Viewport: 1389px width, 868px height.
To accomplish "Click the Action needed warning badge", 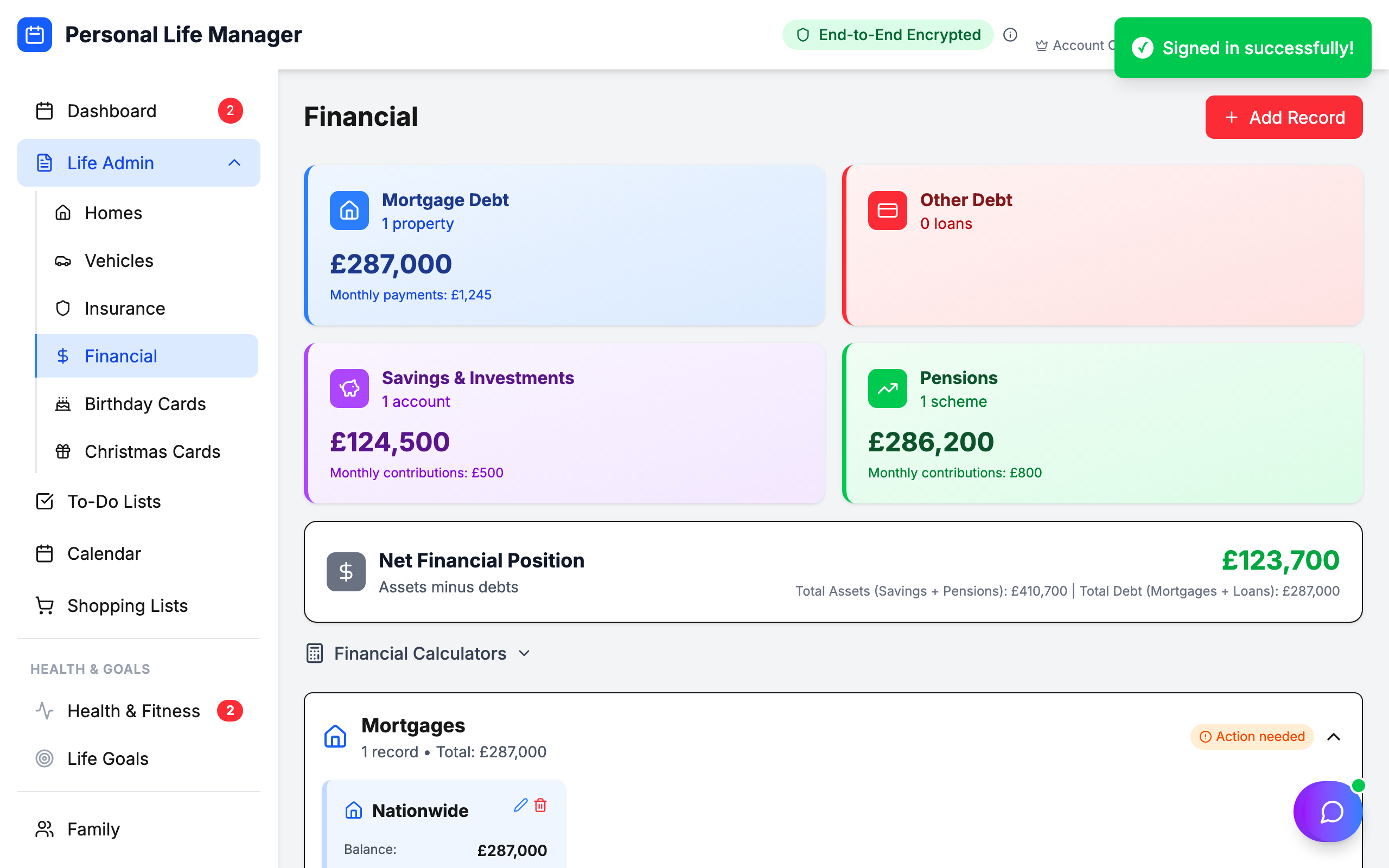I will pyautogui.click(x=1251, y=737).
